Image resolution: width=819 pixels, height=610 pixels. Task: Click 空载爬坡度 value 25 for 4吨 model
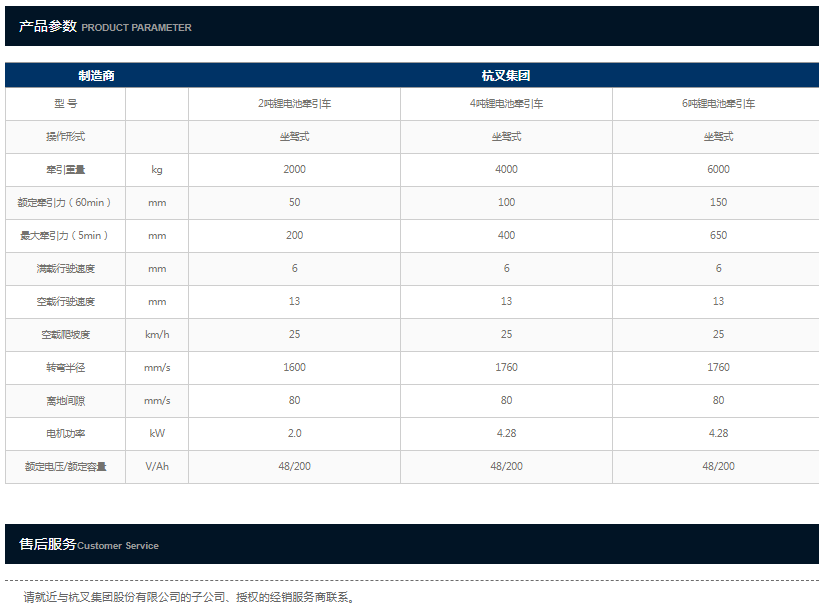[x=507, y=334]
